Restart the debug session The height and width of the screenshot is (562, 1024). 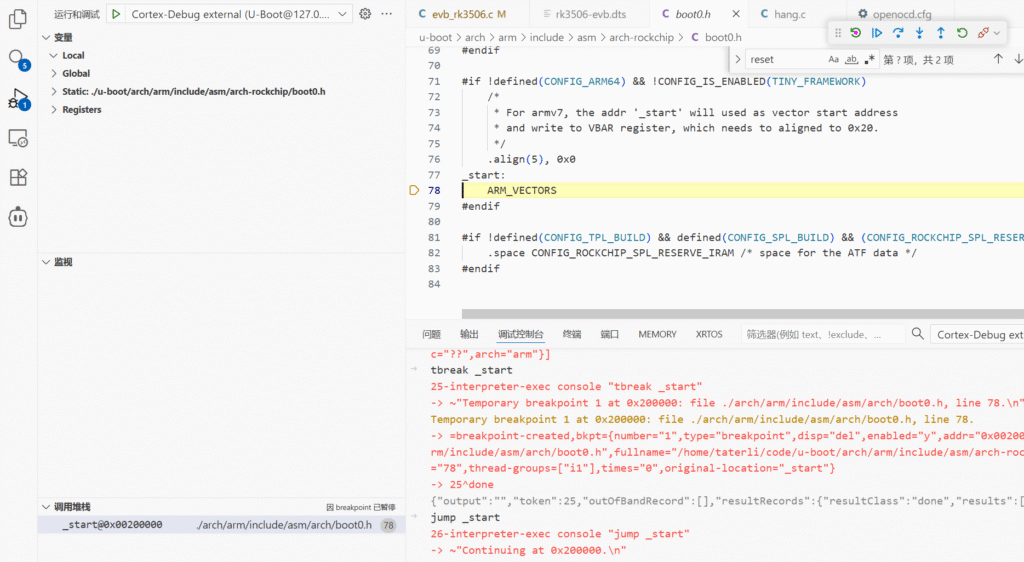[x=962, y=33]
